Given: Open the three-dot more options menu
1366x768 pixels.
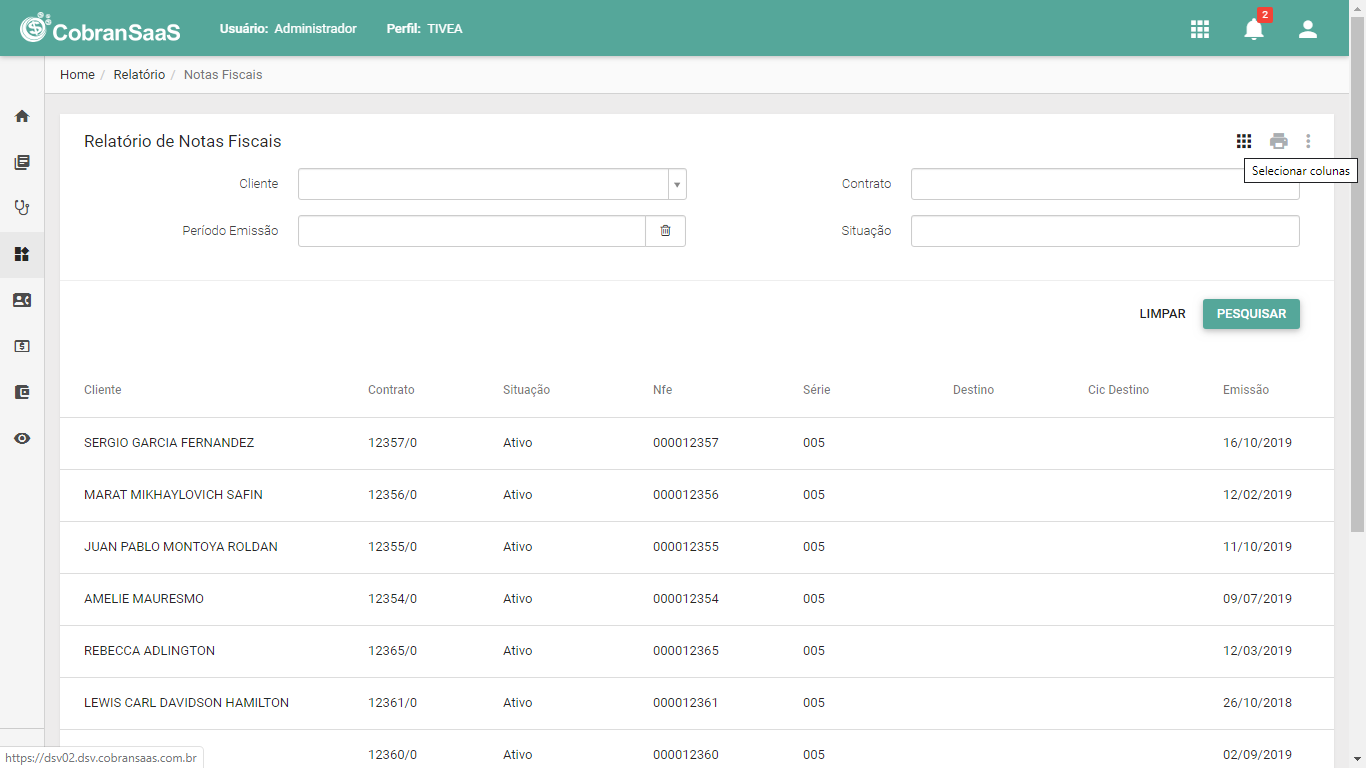Looking at the screenshot, I should [1308, 141].
